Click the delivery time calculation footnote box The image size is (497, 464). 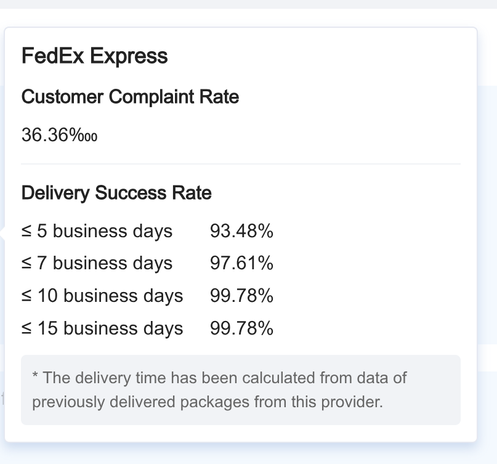tap(241, 390)
